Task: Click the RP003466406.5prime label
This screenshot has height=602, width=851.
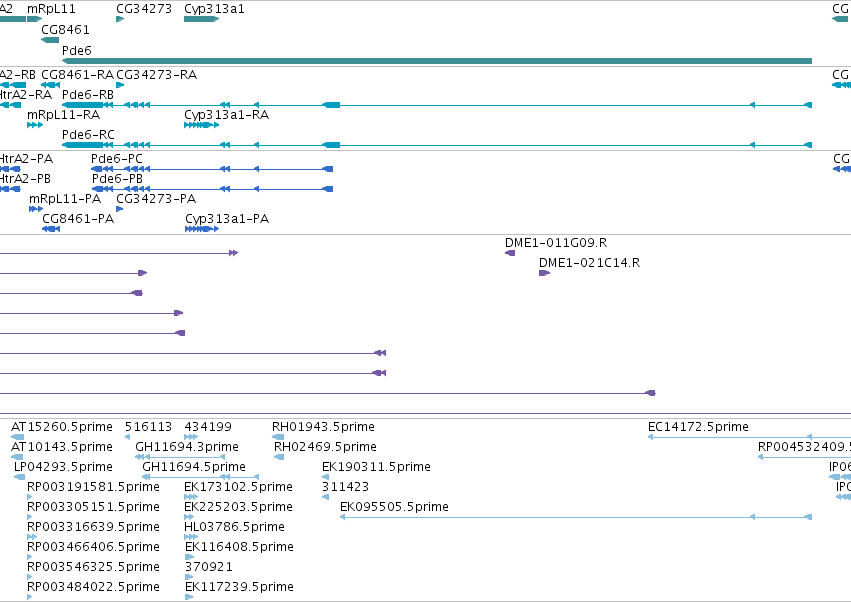Action: pyautogui.click(x=93, y=547)
